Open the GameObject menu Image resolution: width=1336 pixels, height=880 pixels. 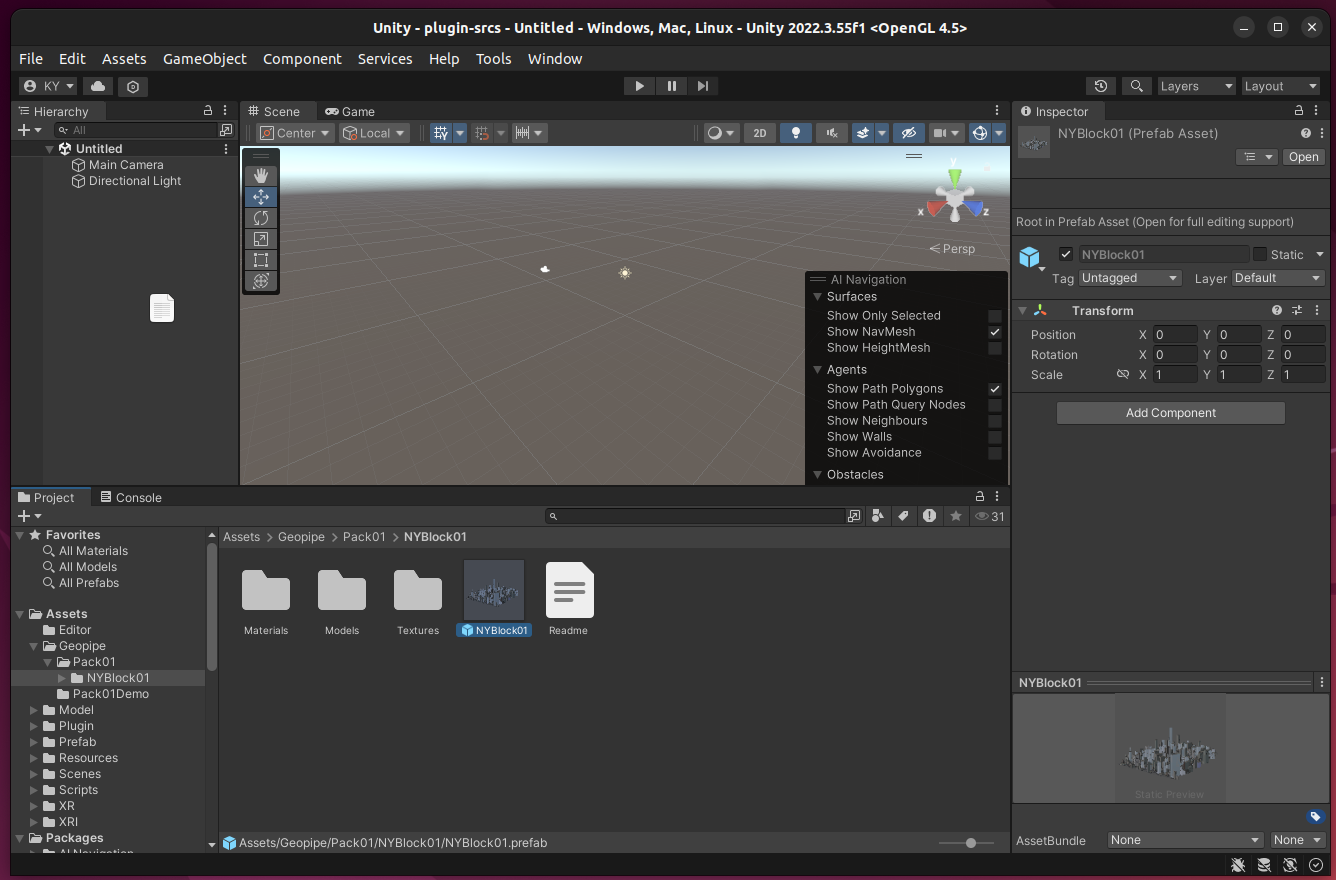(205, 59)
